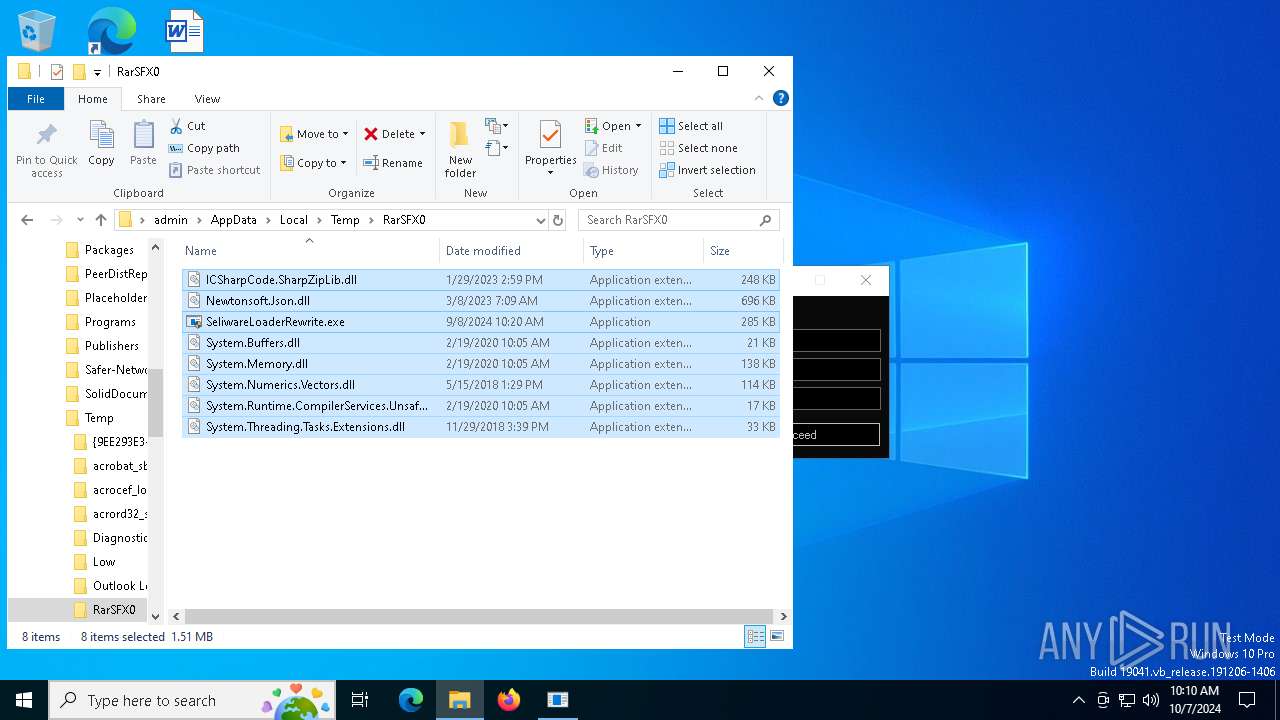Sort by the Name column header

click(309, 251)
